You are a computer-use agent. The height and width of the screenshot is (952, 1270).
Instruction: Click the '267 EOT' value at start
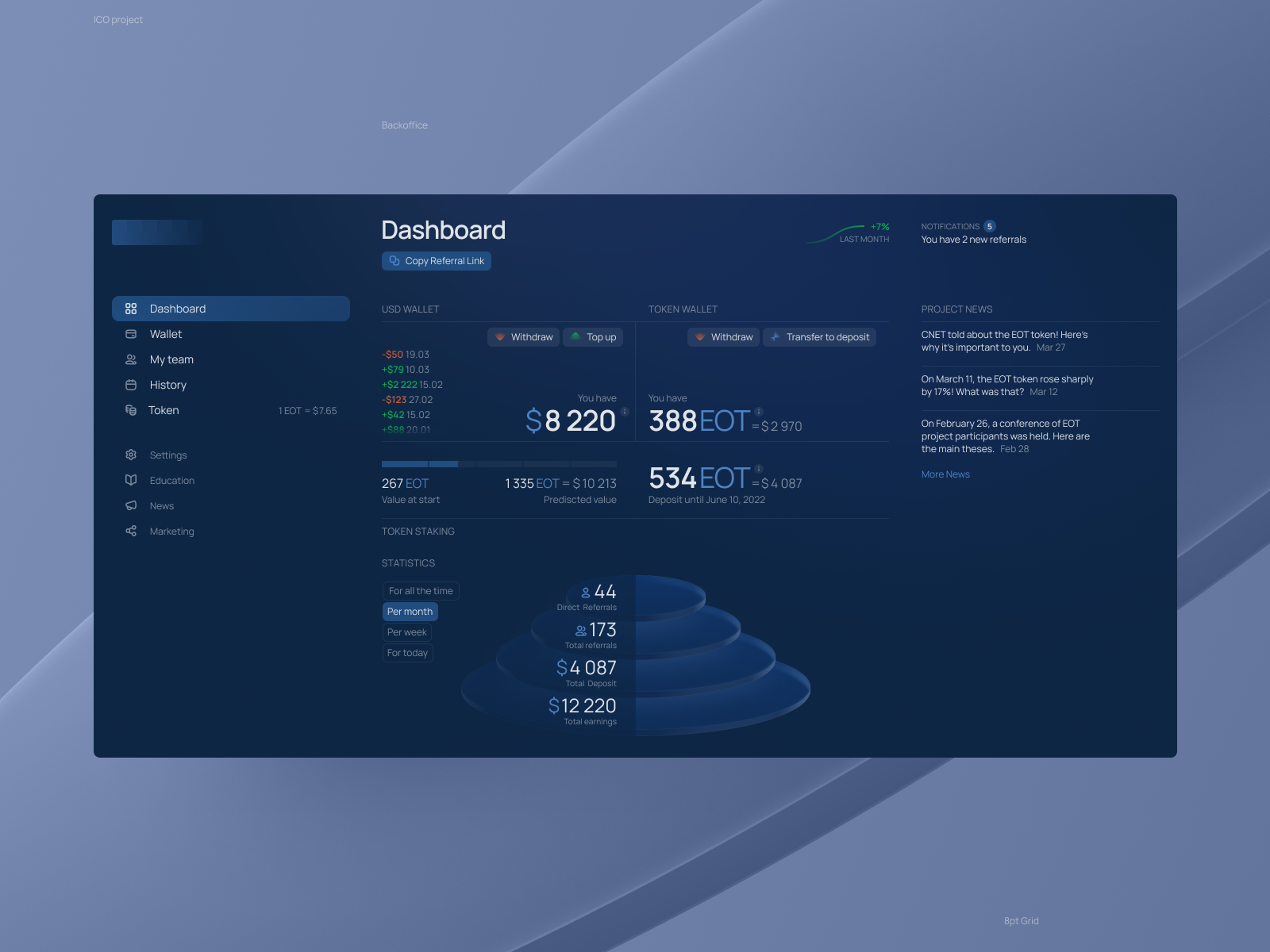405,483
